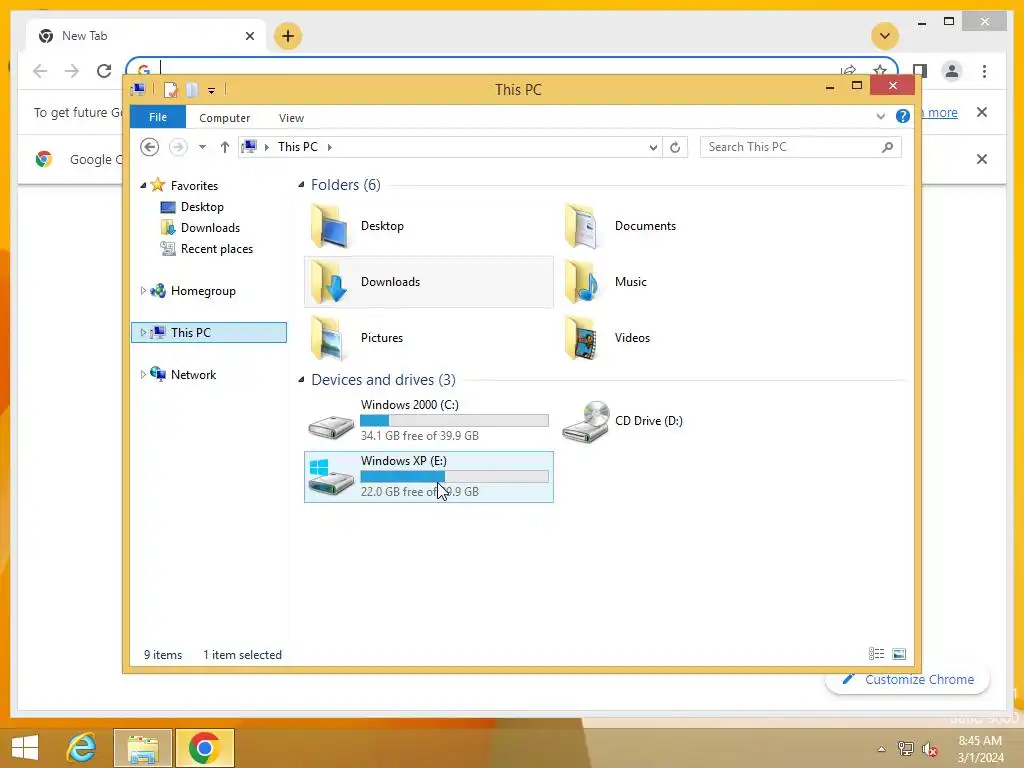Open the Computer ribbon tab
Image resolution: width=1024 pixels, height=768 pixels.
225,118
